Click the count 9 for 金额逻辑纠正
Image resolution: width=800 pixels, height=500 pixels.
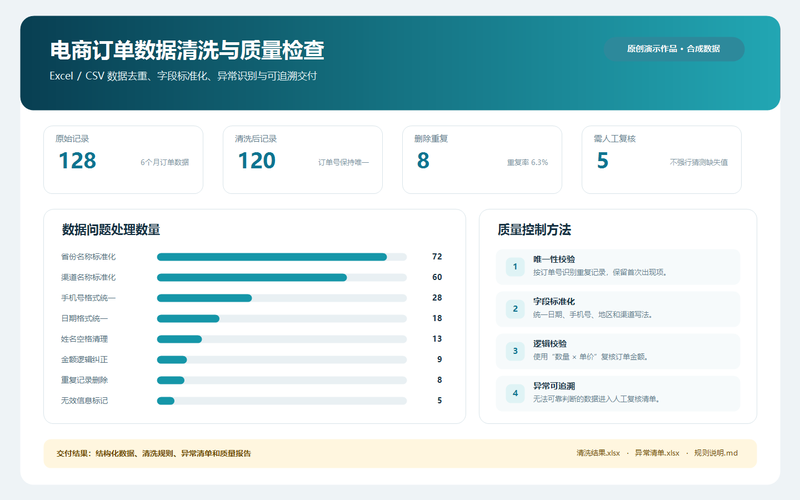tap(439, 359)
